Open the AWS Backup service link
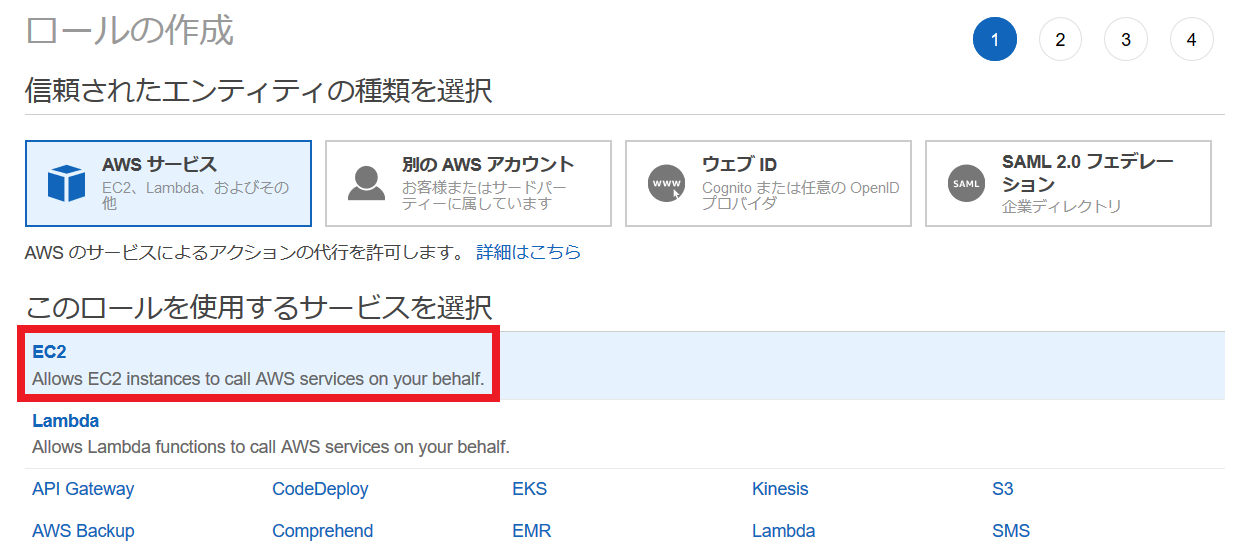This screenshot has width=1239, height=553. 83,531
